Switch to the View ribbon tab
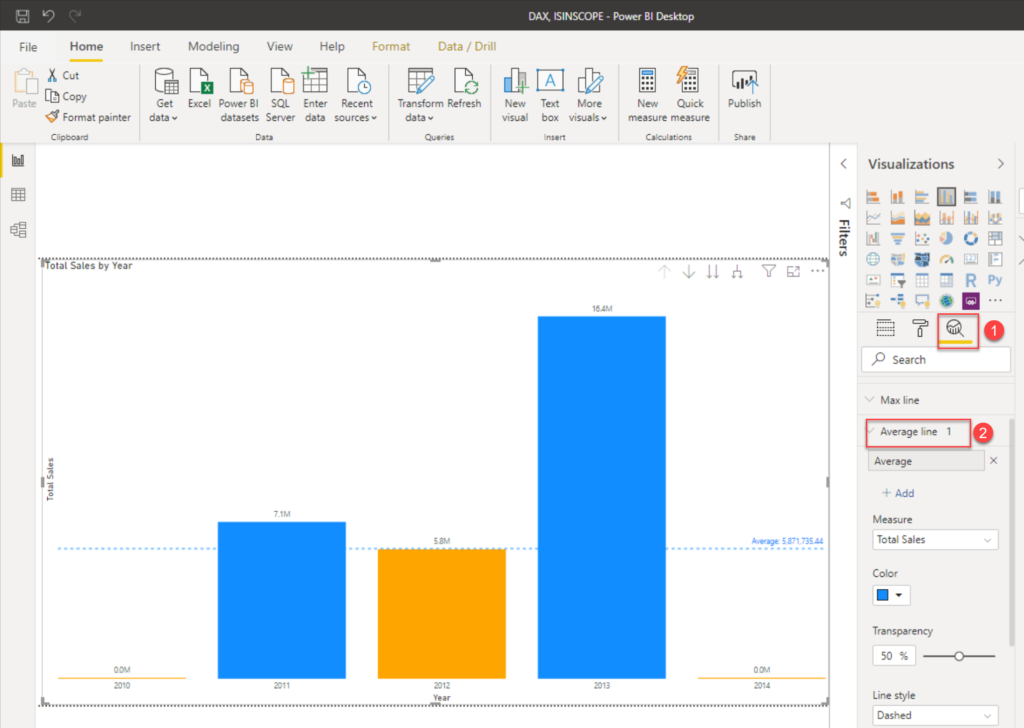 click(280, 46)
